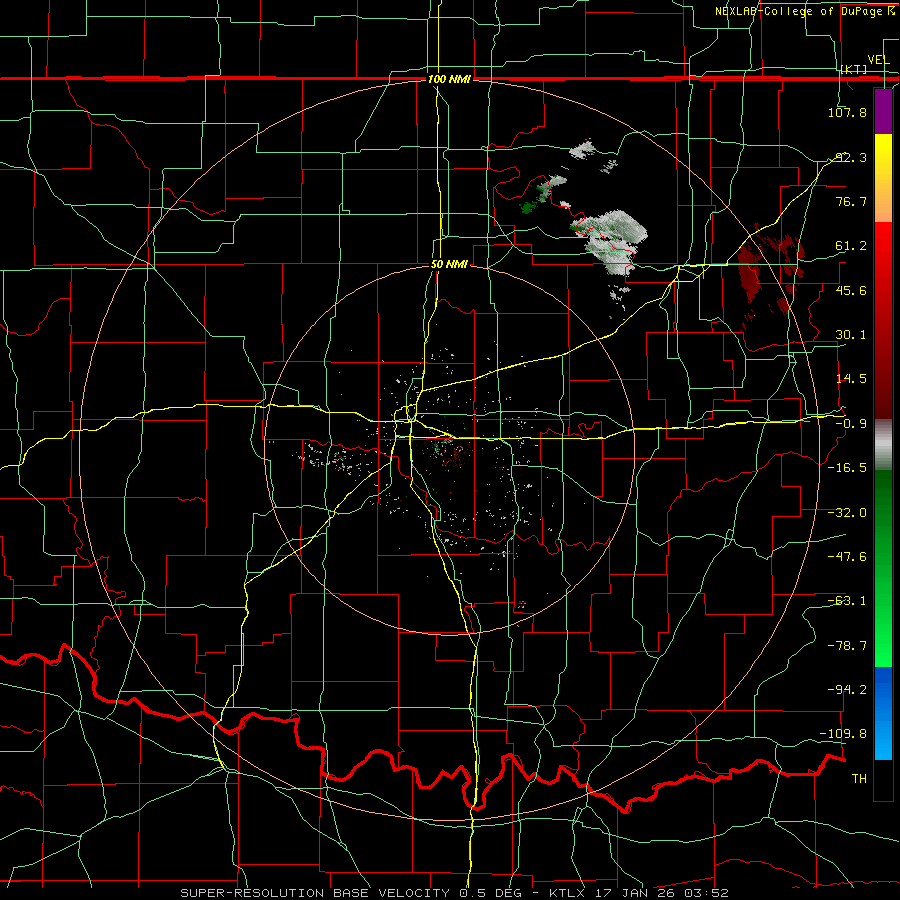
Task: Click the Super-Resolution Base Velocity caption text
Action: (454, 893)
